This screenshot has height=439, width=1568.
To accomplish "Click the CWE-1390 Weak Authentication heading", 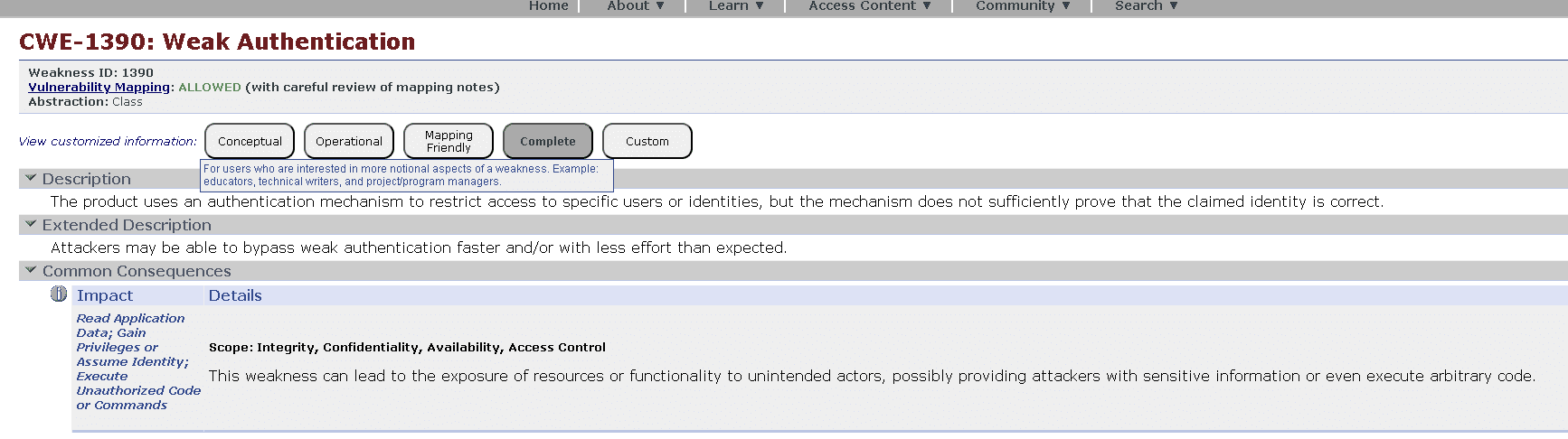I will pos(217,42).
